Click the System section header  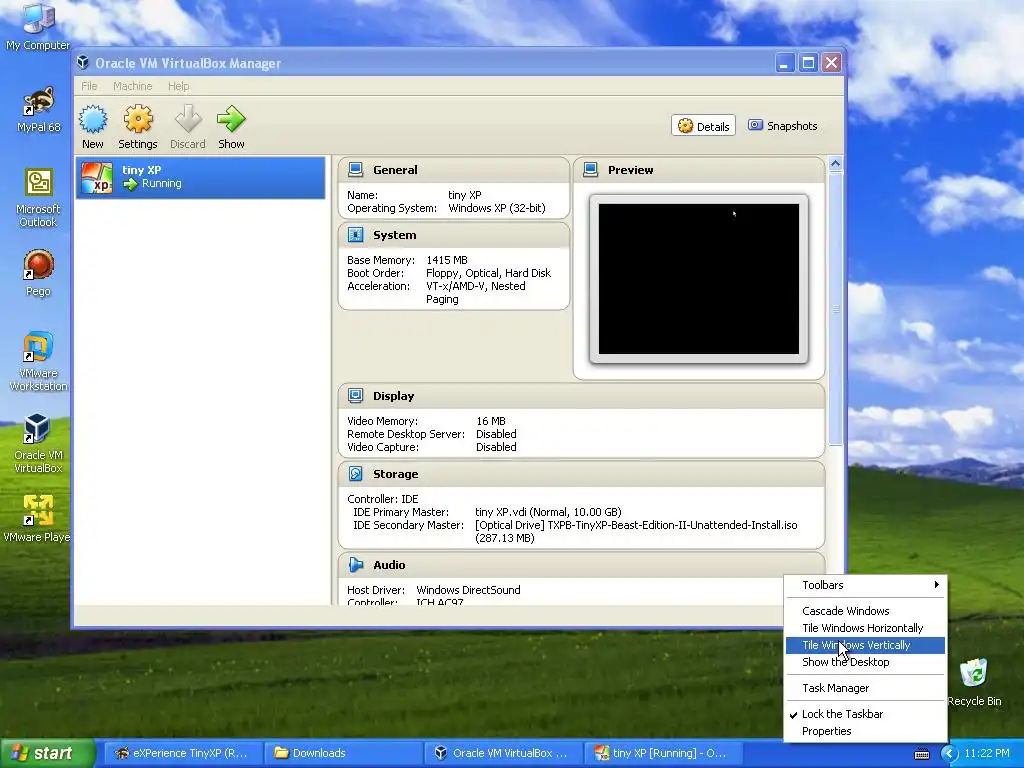tap(454, 235)
